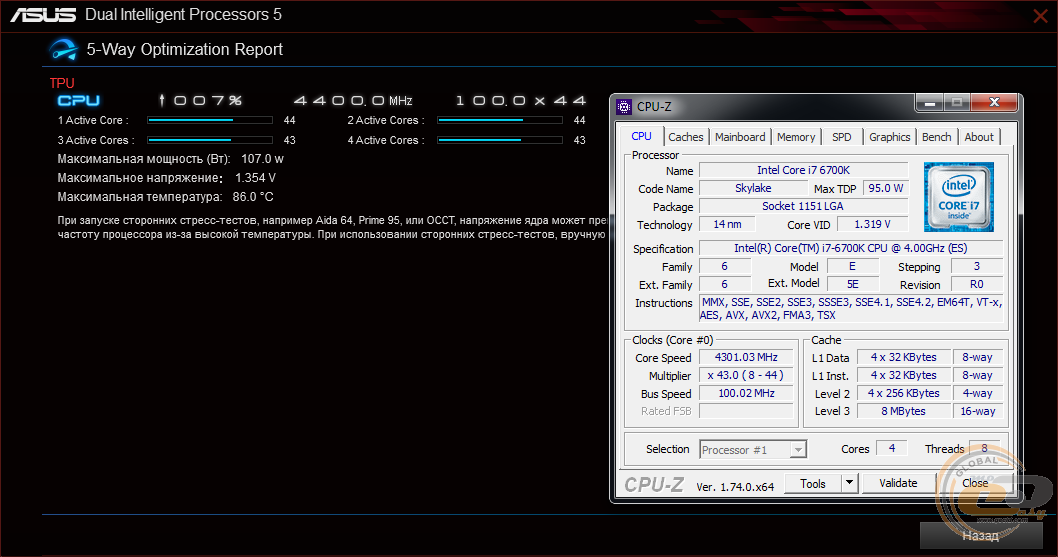Click the Multiplier value x 43.0 (8 - 44)
Screen dimensions: 1058x557
pyautogui.click(x=746, y=375)
